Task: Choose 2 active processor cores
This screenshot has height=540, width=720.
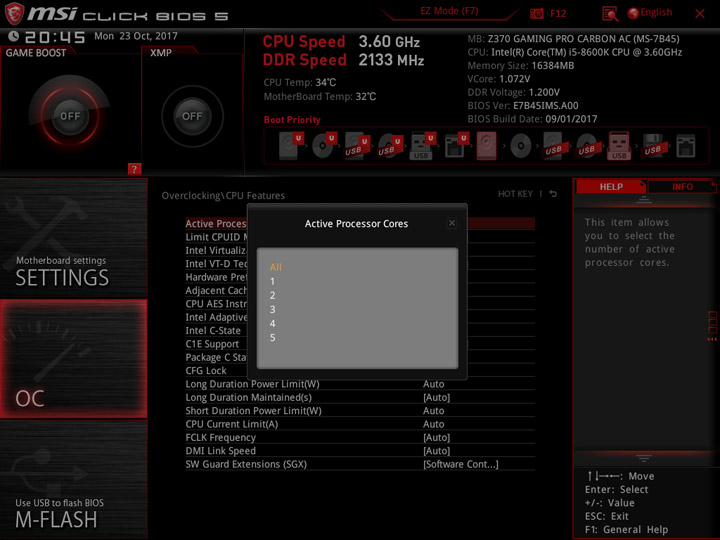Action: pos(272,295)
